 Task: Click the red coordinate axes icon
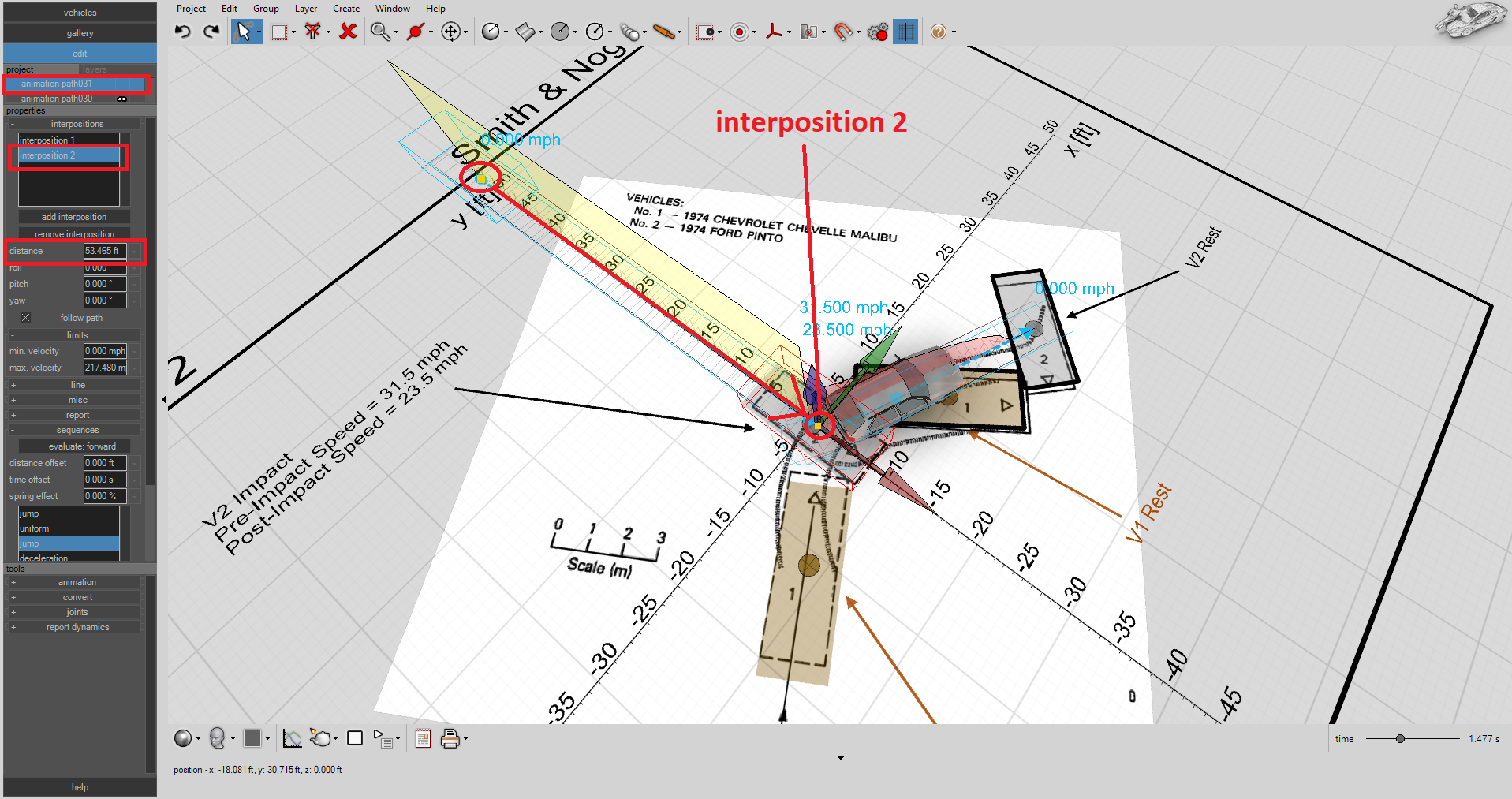(x=775, y=32)
